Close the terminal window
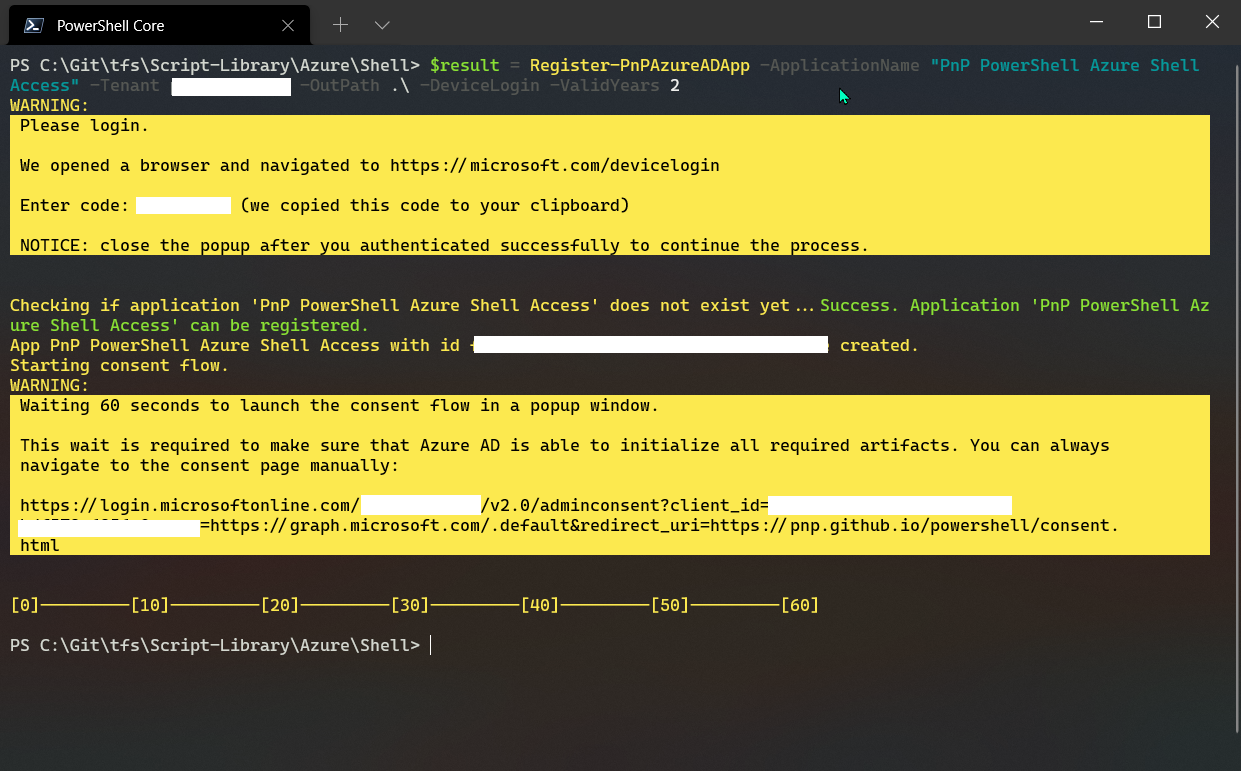 click(x=1212, y=22)
